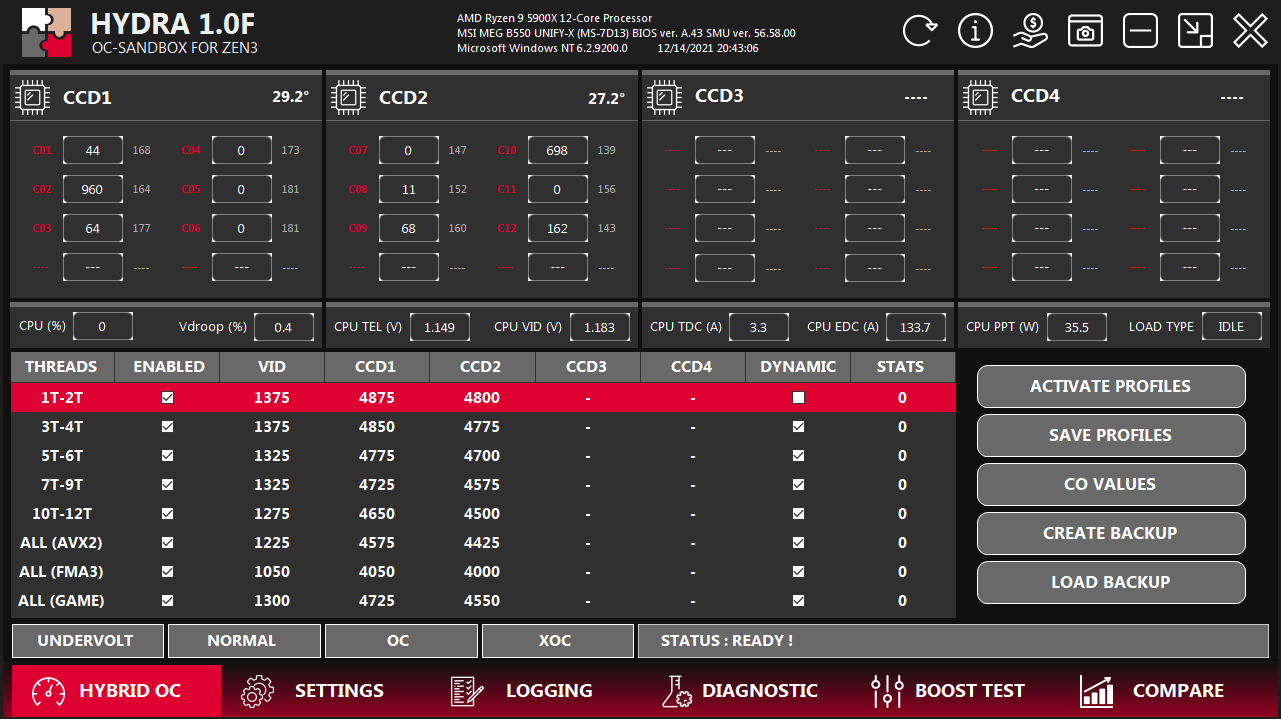Viewport: 1281px width, 720px height.
Task: Select the "4850" CCD1 cell for 3T-4T
Action: [377, 427]
